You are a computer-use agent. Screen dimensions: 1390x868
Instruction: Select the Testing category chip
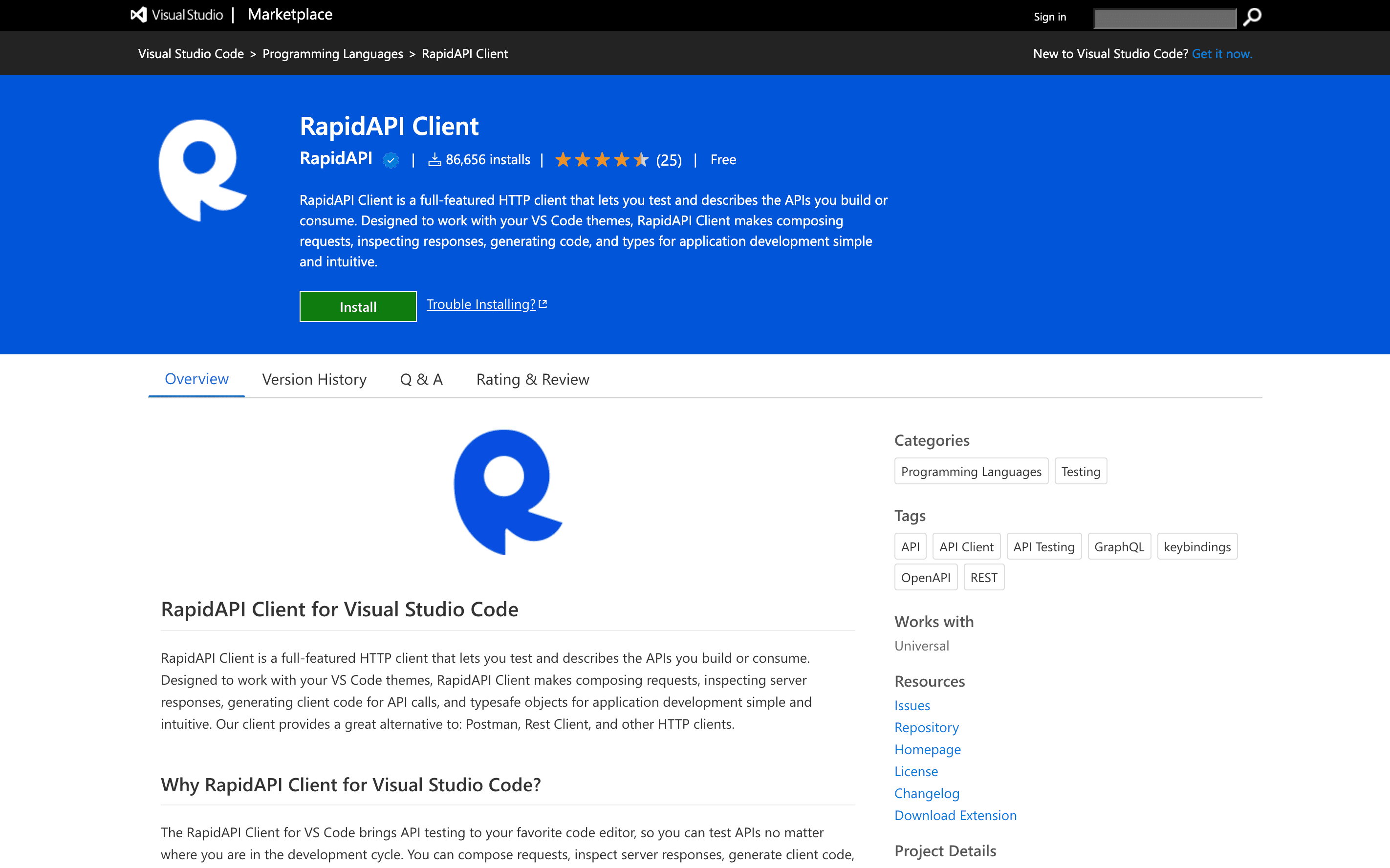pyautogui.click(x=1081, y=471)
